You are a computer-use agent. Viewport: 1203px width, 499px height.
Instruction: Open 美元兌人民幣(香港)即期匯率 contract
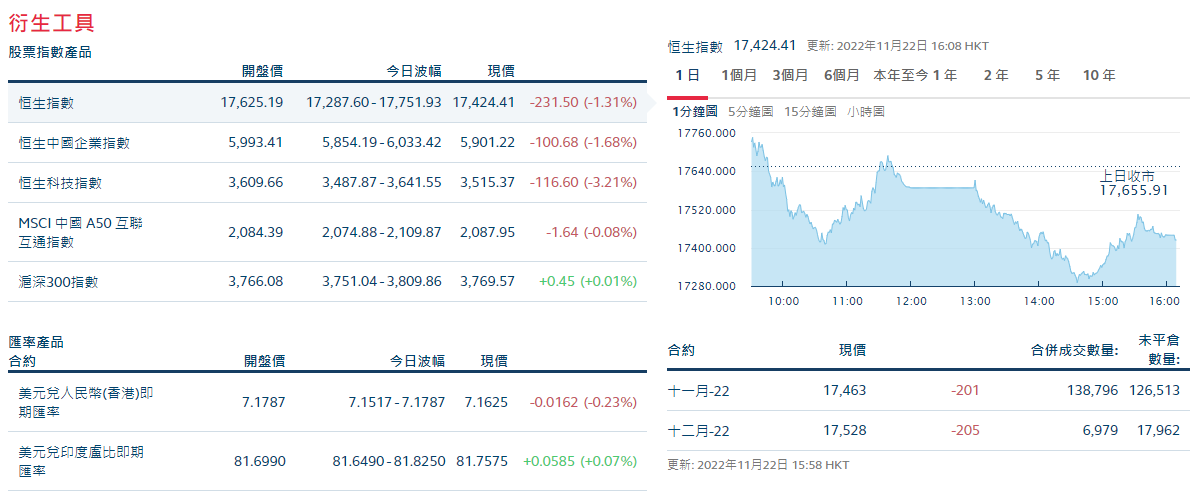(328, 402)
